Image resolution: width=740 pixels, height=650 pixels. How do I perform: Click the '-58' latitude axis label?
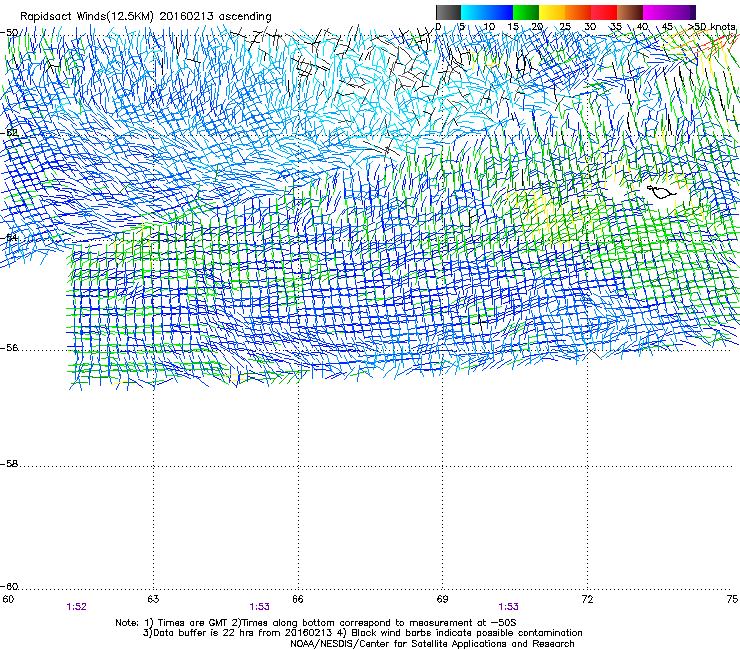tap(9, 464)
